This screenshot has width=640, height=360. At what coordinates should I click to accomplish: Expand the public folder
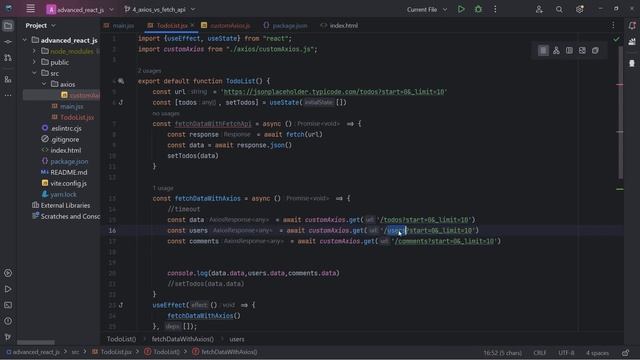click(x=34, y=62)
